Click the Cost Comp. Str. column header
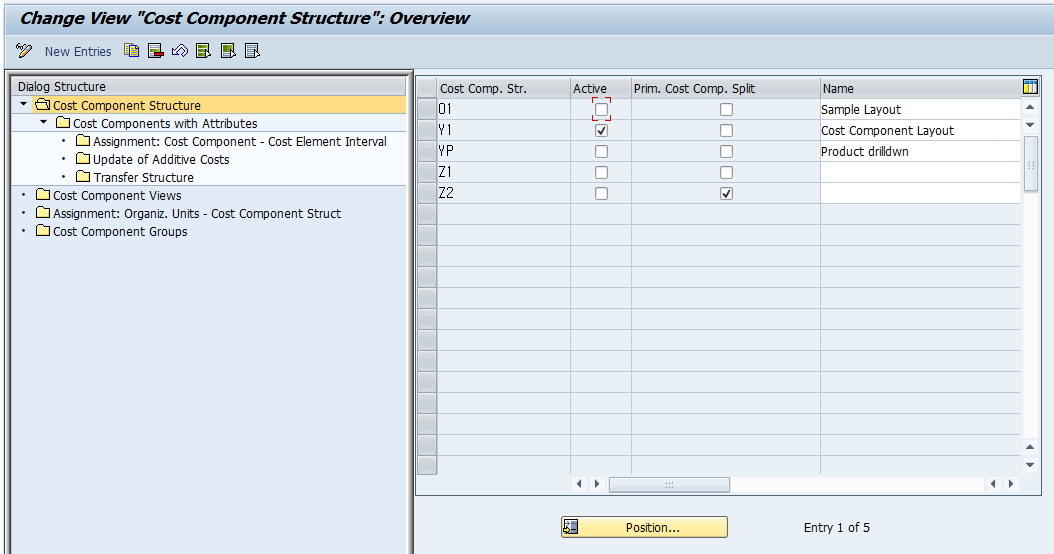 pyautogui.click(x=503, y=88)
